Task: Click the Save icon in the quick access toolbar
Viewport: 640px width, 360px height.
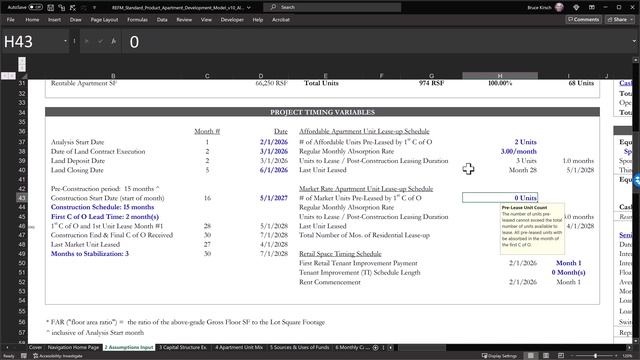Action: tap(51, 7)
